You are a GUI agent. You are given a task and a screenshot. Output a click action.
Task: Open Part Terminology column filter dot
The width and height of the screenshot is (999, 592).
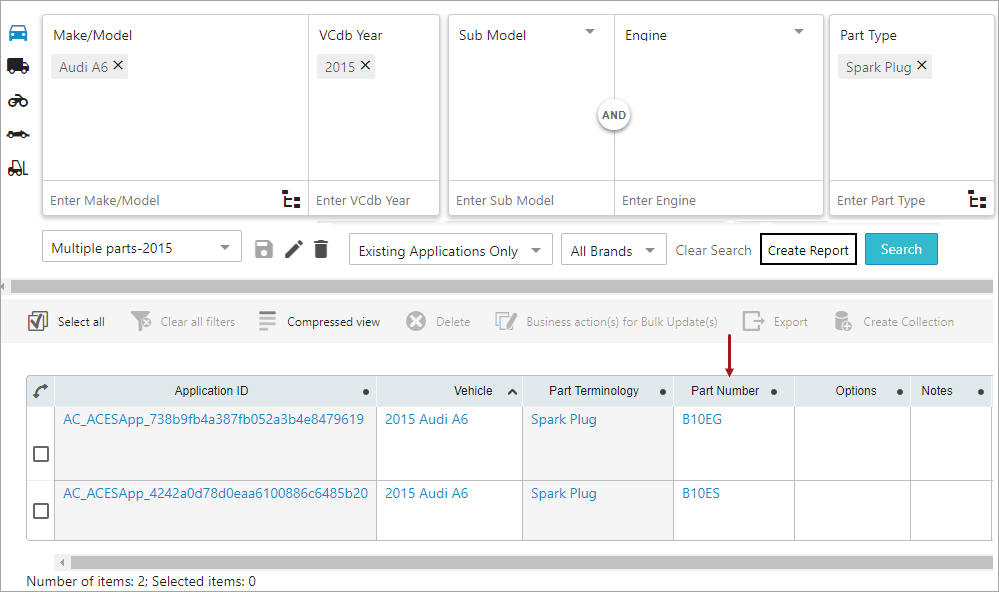point(663,392)
